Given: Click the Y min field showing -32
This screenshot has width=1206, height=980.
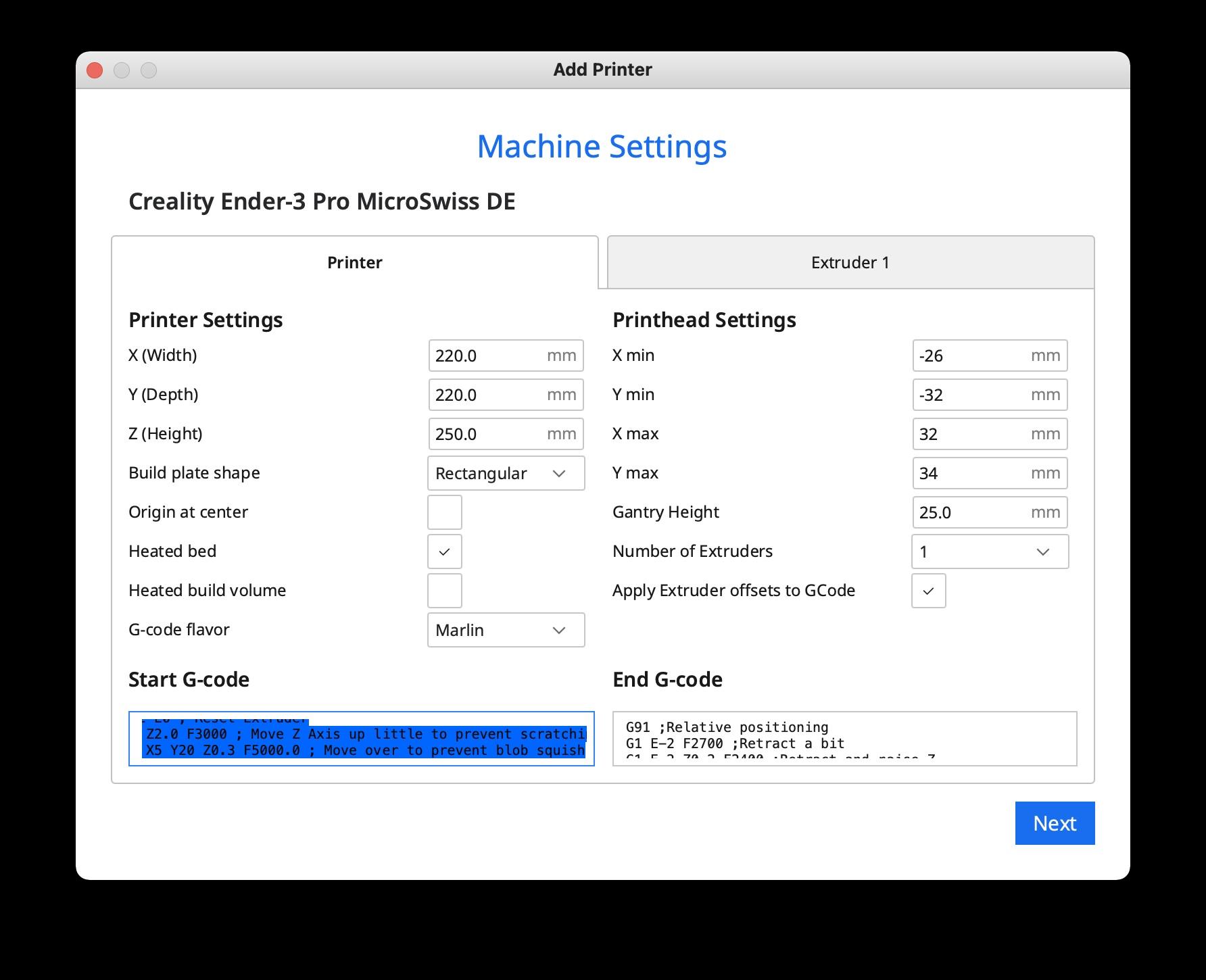Looking at the screenshot, I should pyautogui.click(x=989, y=395).
